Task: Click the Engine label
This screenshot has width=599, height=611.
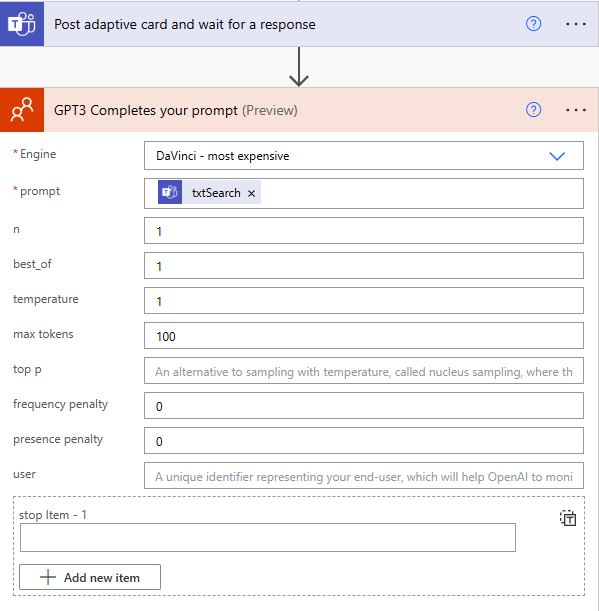Action: [38, 154]
